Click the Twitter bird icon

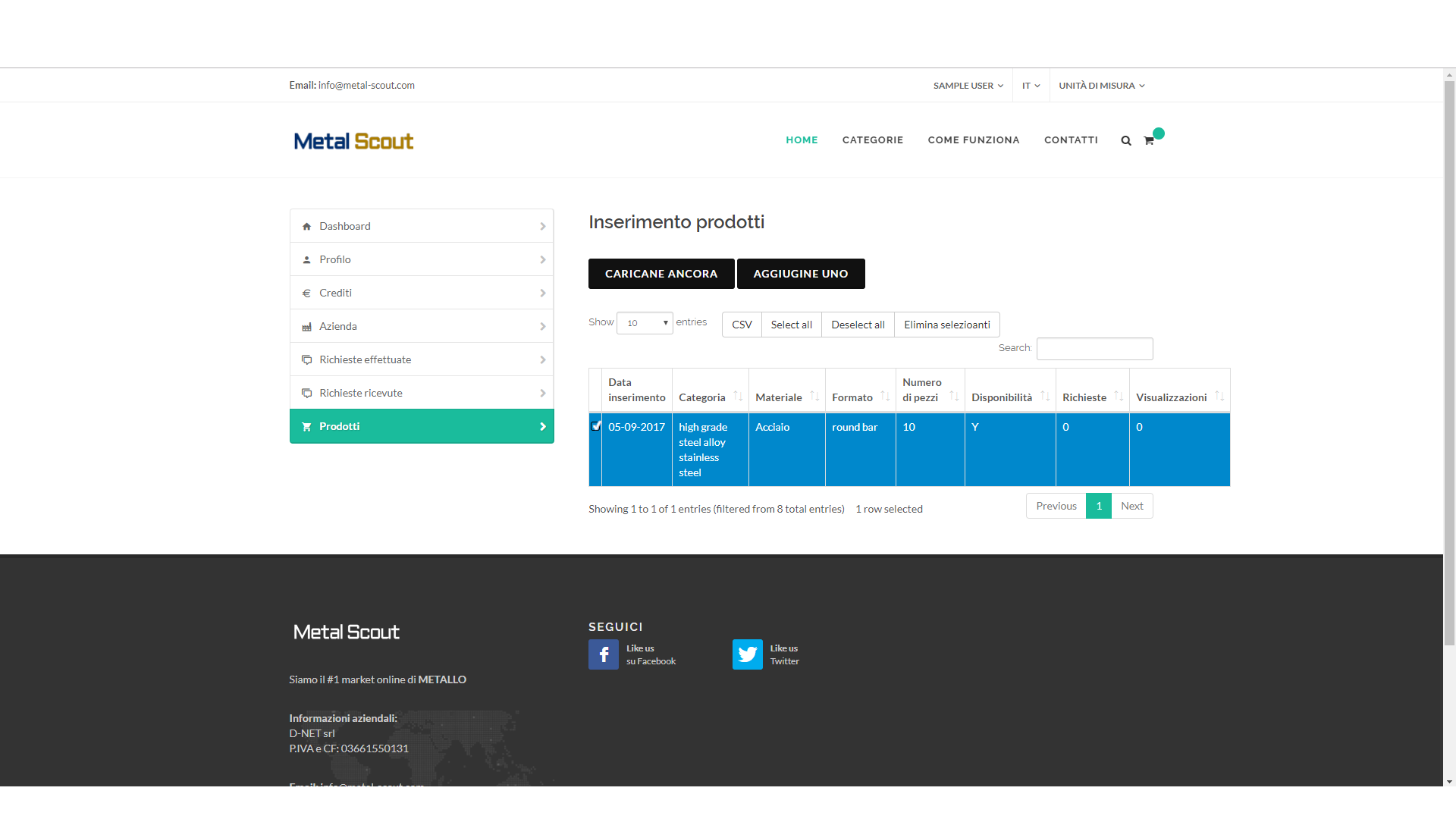coord(748,654)
